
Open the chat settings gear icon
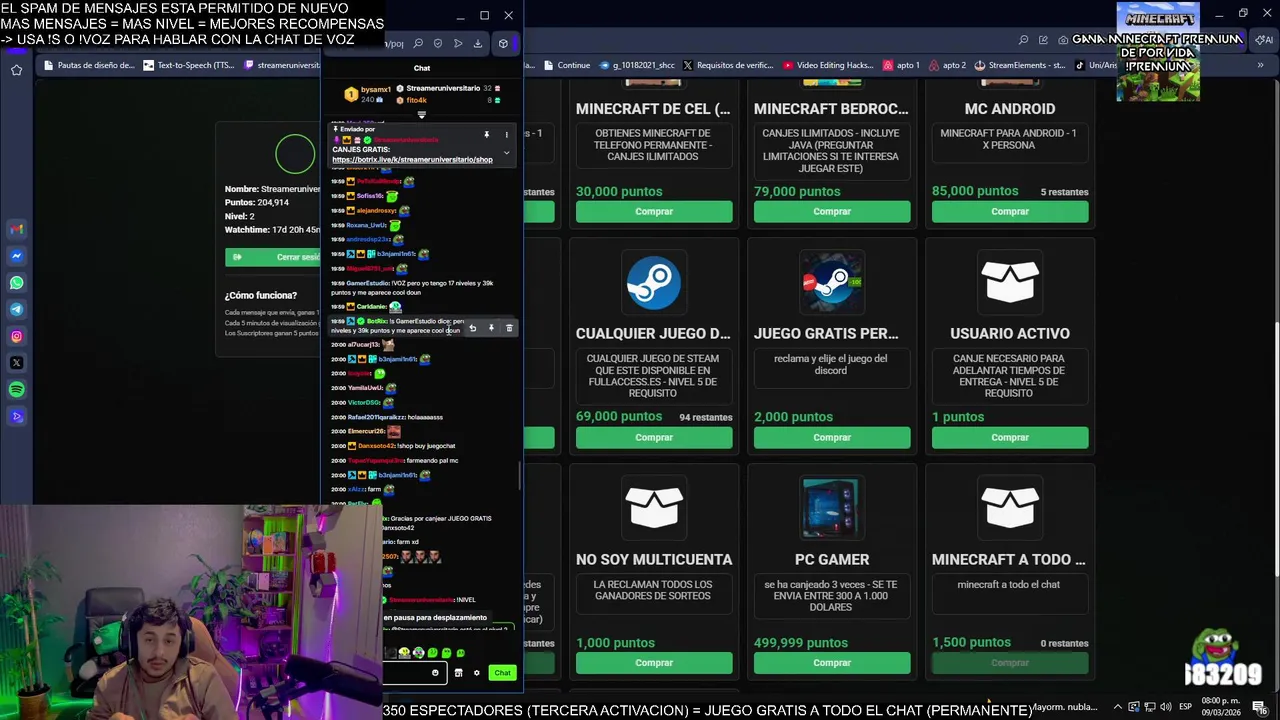[x=477, y=673]
